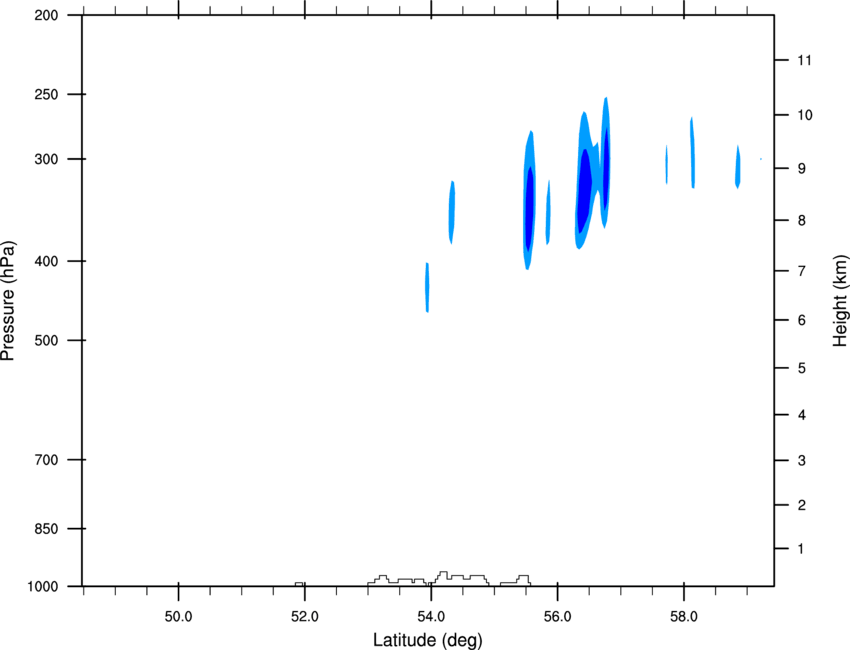
Task: Click the Pressure (hPa) axis title
Action: (8, 301)
